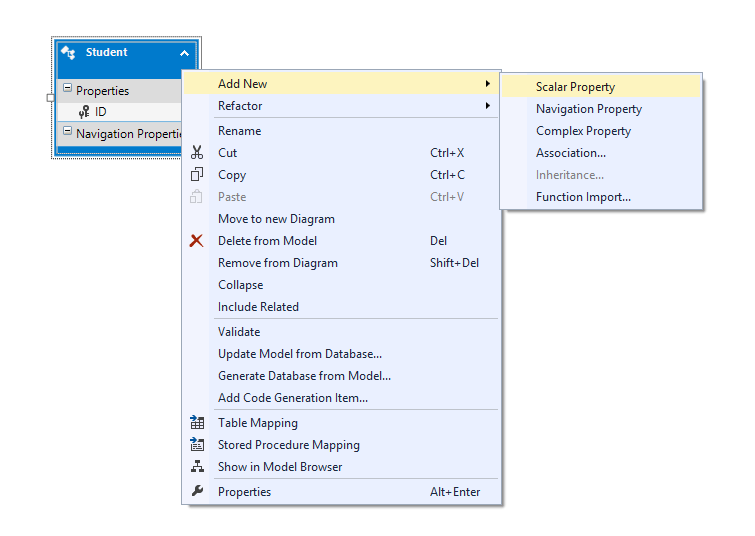The width and height of the screenshot is (755, 536).
Task: Select Cut in context menu
Action: click(341, 153)
